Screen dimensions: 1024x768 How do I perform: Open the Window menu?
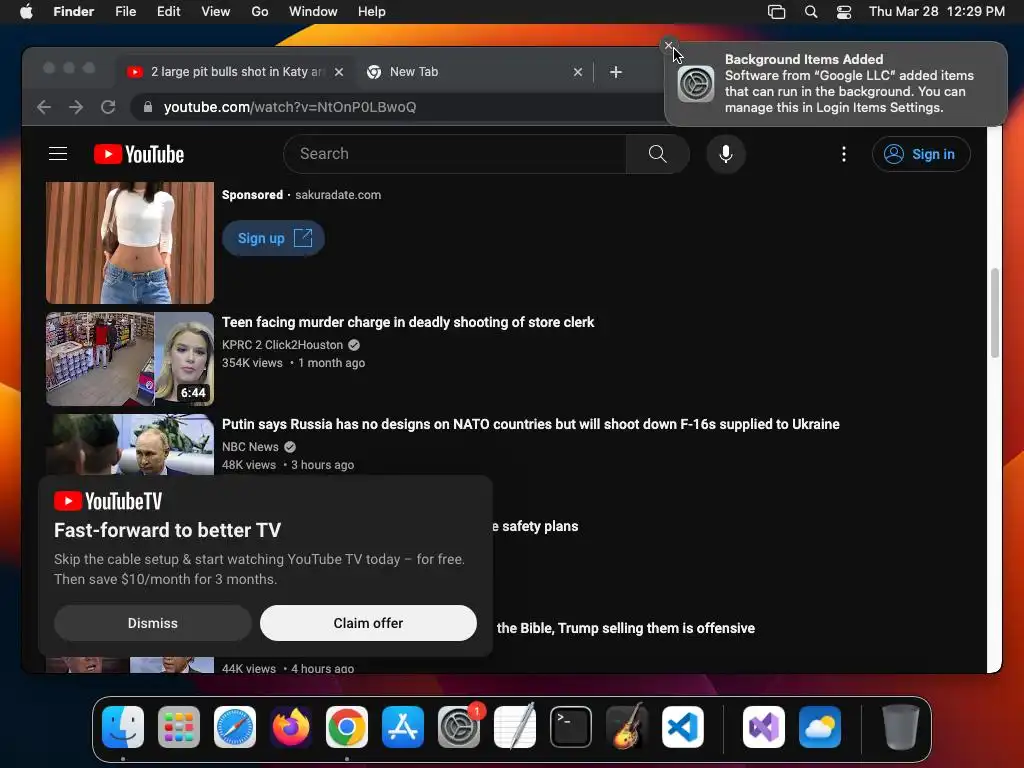pos(313,12)
